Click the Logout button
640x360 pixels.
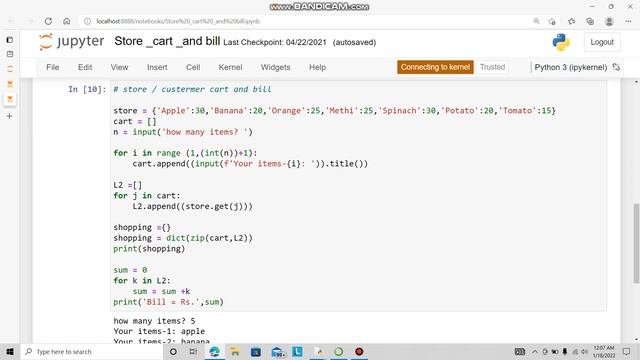pos(602,42)
